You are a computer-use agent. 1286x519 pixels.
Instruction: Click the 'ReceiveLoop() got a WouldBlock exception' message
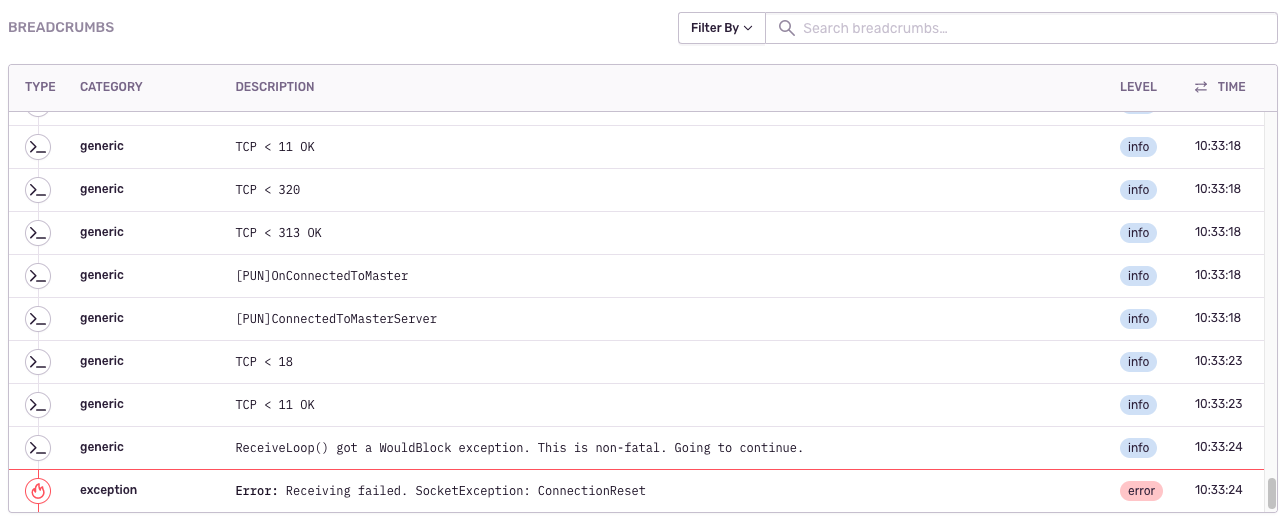coord(520,448)
